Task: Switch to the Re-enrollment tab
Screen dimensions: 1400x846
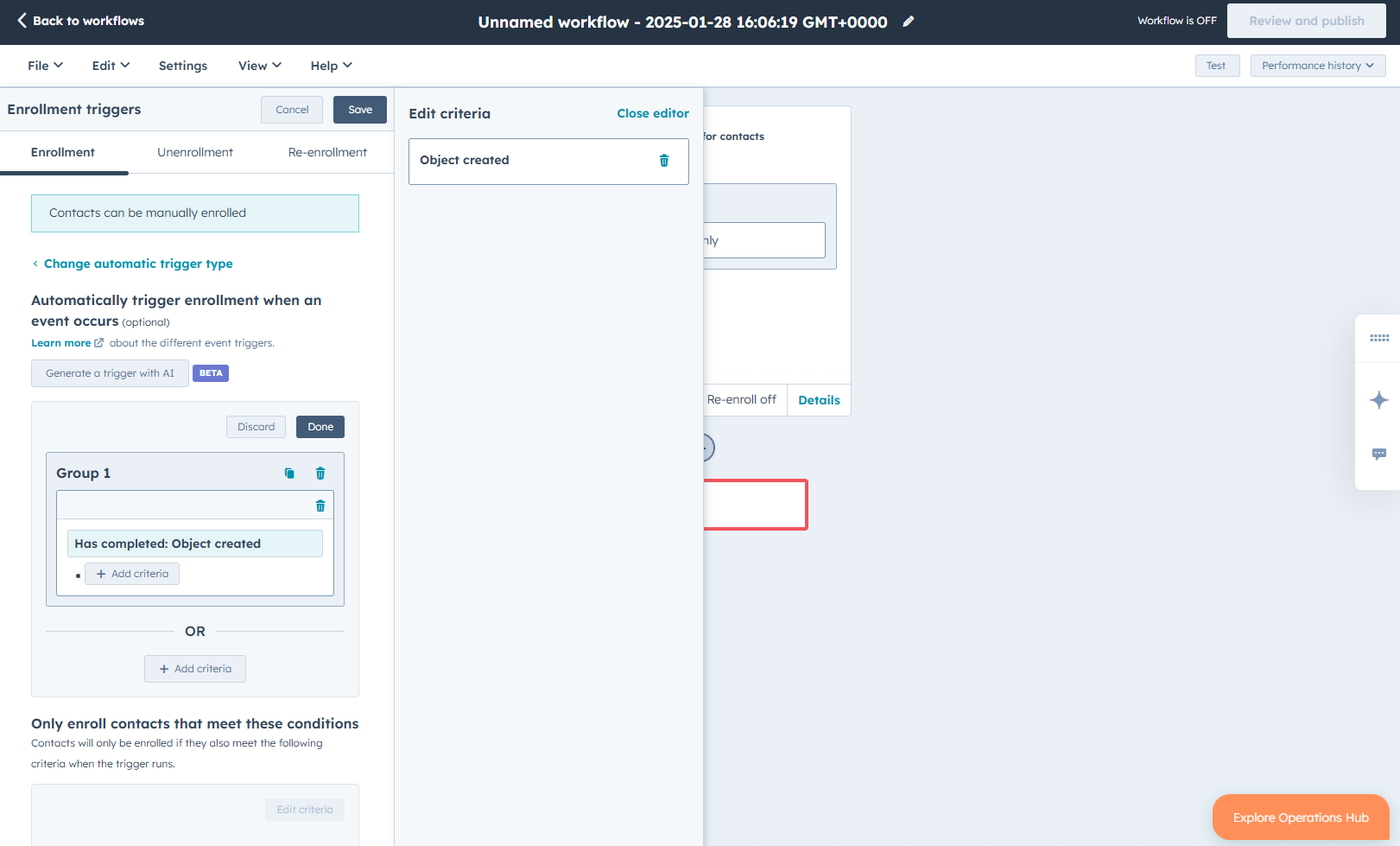Action: click(327, 152)
